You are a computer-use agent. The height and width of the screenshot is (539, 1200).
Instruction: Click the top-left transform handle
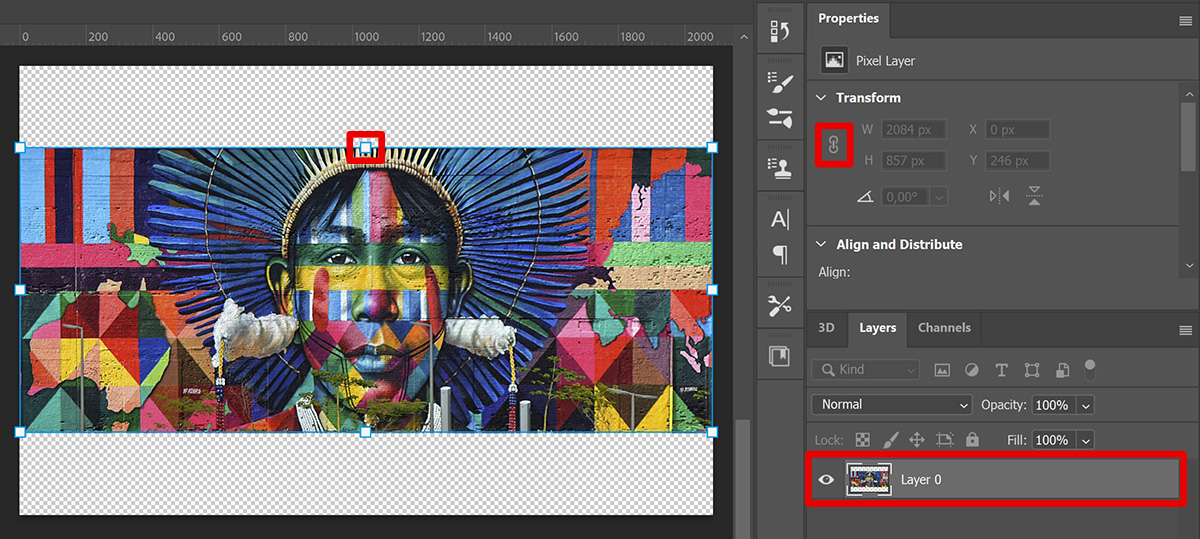20,147
